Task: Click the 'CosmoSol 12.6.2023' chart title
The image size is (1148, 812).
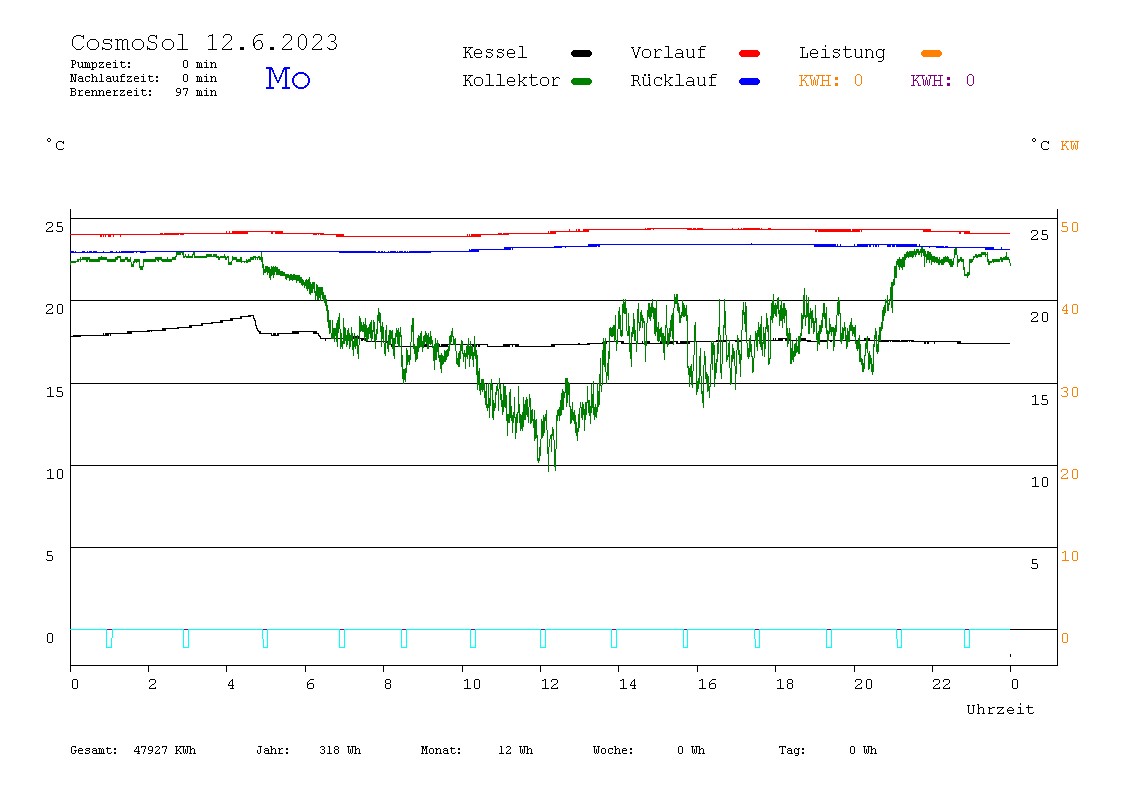Action: point(204,42)
